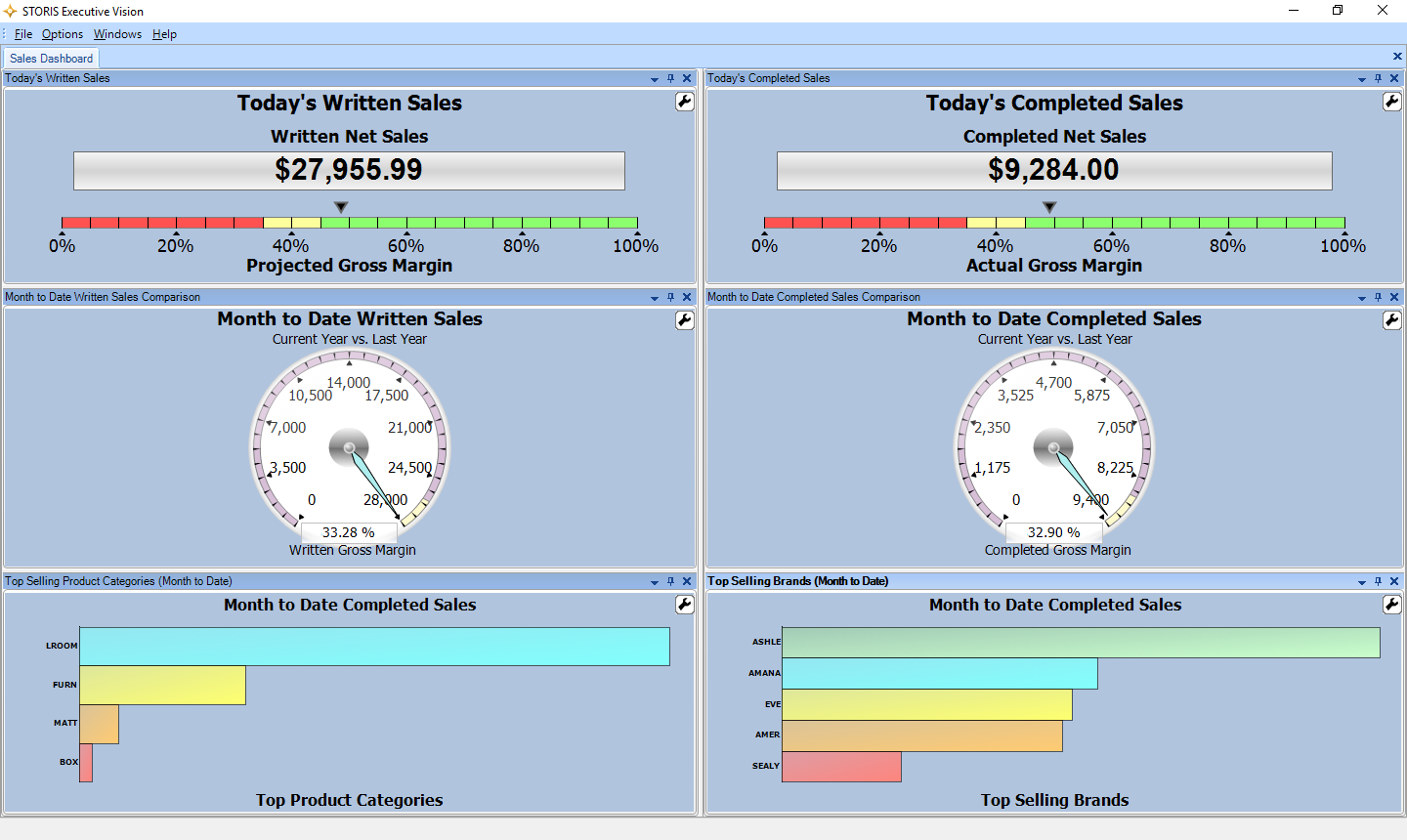Viewport: 1407px width, 840px height.
Task: Click wrench icon in Month to Date Completed Sales gauge
Action: [x=1392, y=320]
